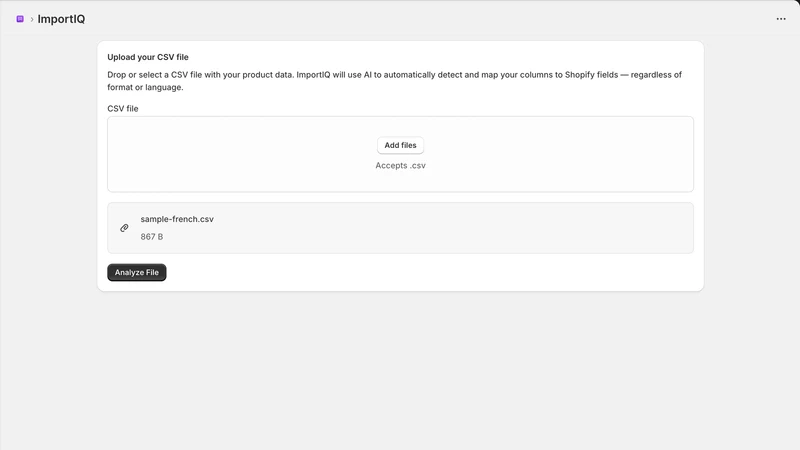Select the sample-french.csv file name

coord(177,219)
